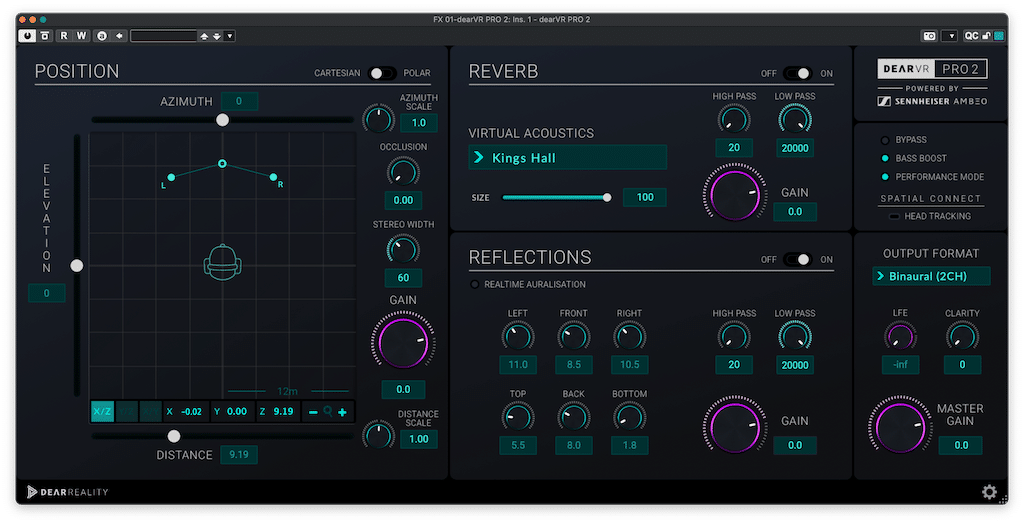Select the Y/Z view tab

click(x=127, y=411)
